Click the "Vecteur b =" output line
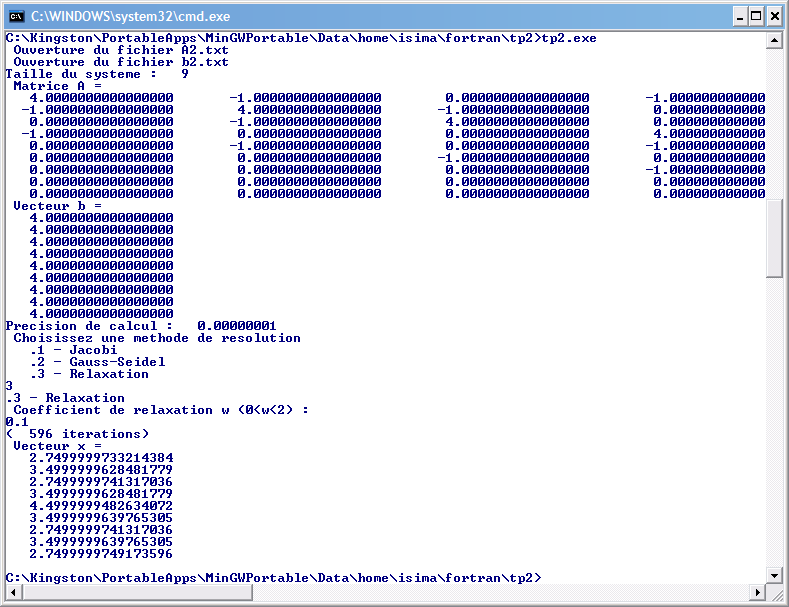Viewport: 789px width, 607px height. [57, 206]
